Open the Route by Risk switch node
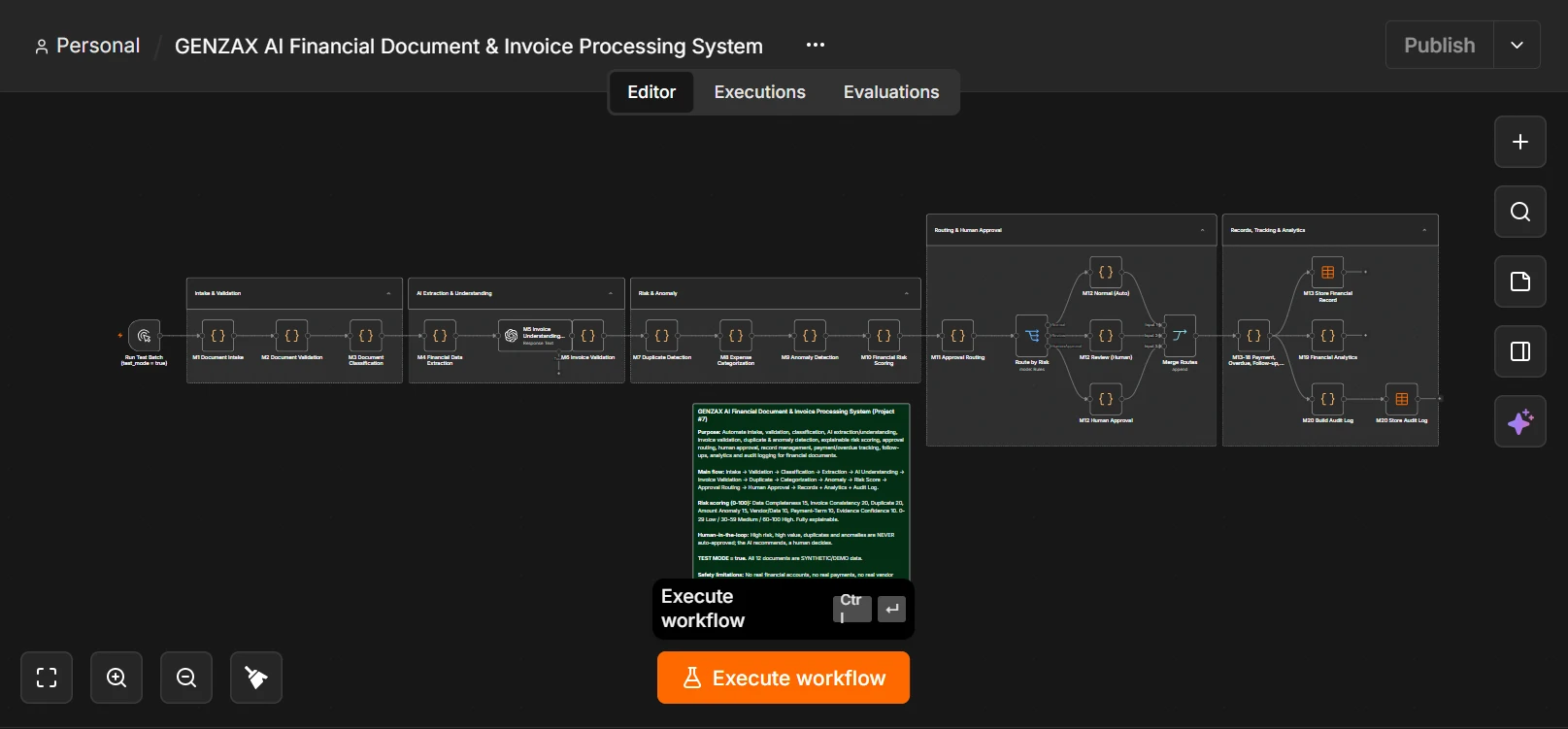This screenshot has width=1568, height=729. click(1032, 336)
